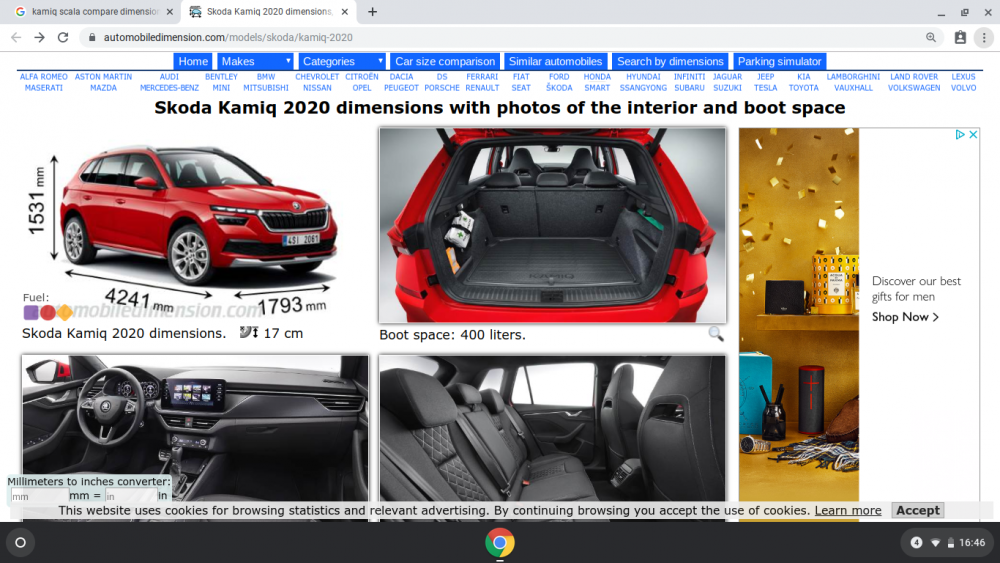This screenshot has height=563, width=1000.
Task: Open the JAGUAR brand link
Action: [x=727, y=77]
